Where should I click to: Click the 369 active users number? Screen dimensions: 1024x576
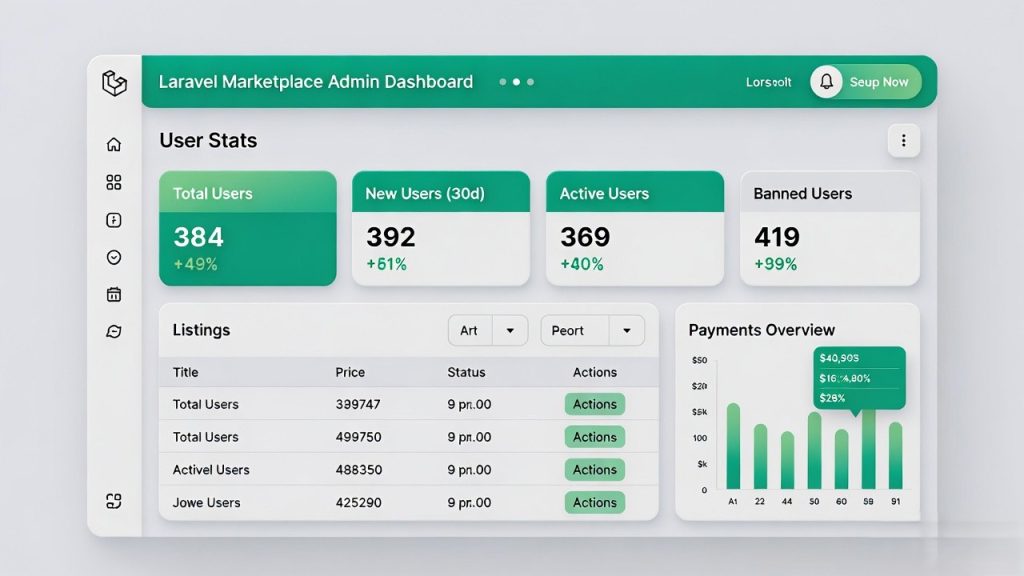[x=585, y=237]
